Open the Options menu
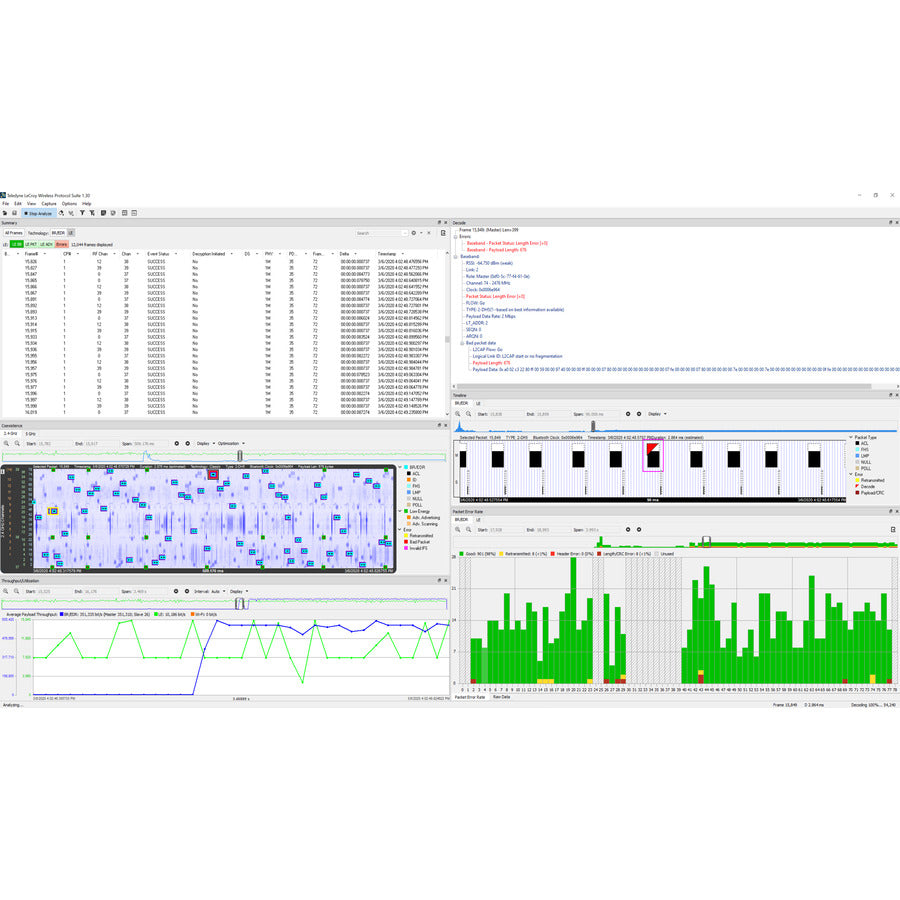Image resolution: width=900 pixels, height=900 pixels. (x=66, y=202)
